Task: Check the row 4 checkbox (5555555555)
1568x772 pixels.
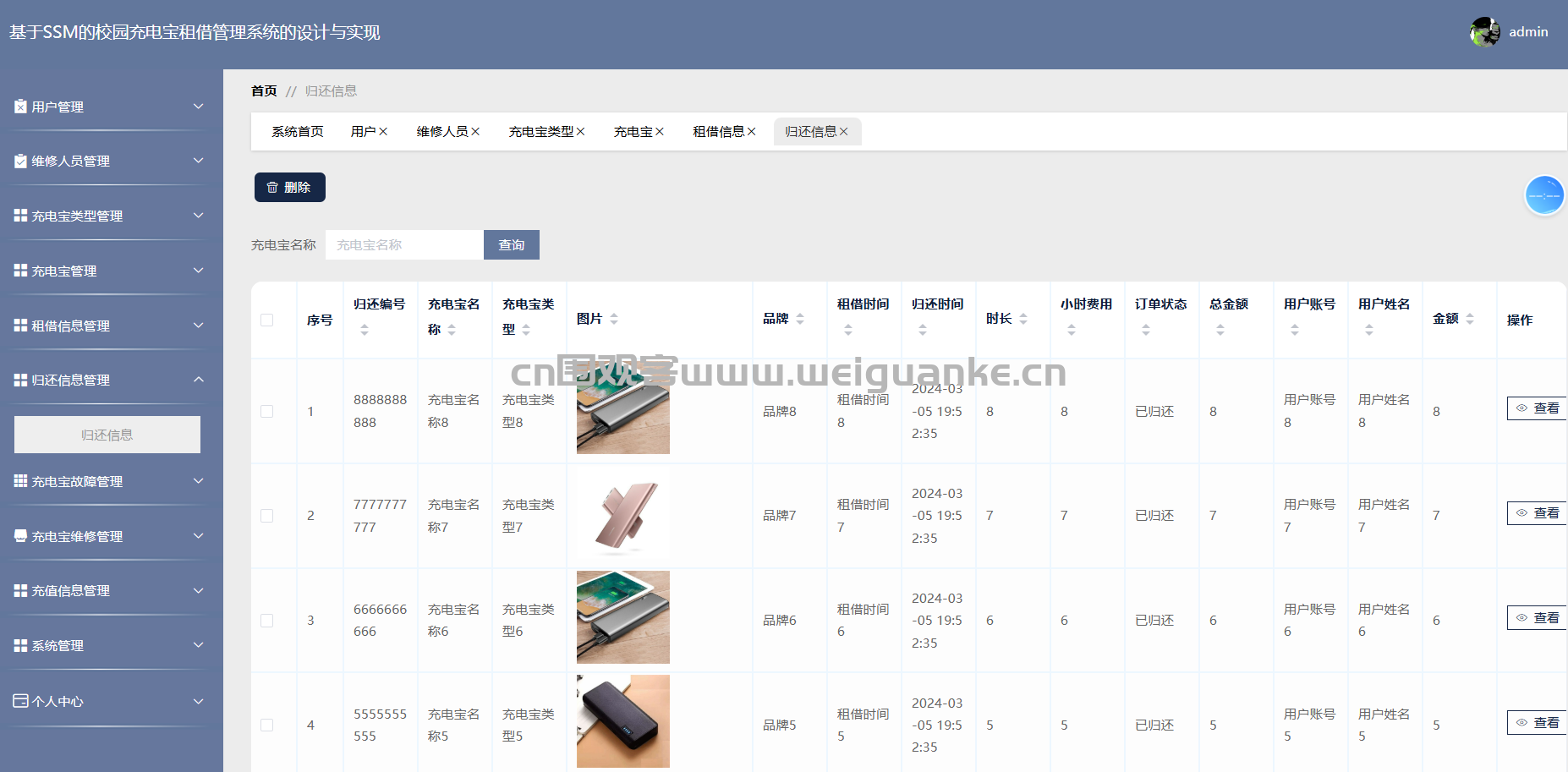Action: (x=267, y=725)
